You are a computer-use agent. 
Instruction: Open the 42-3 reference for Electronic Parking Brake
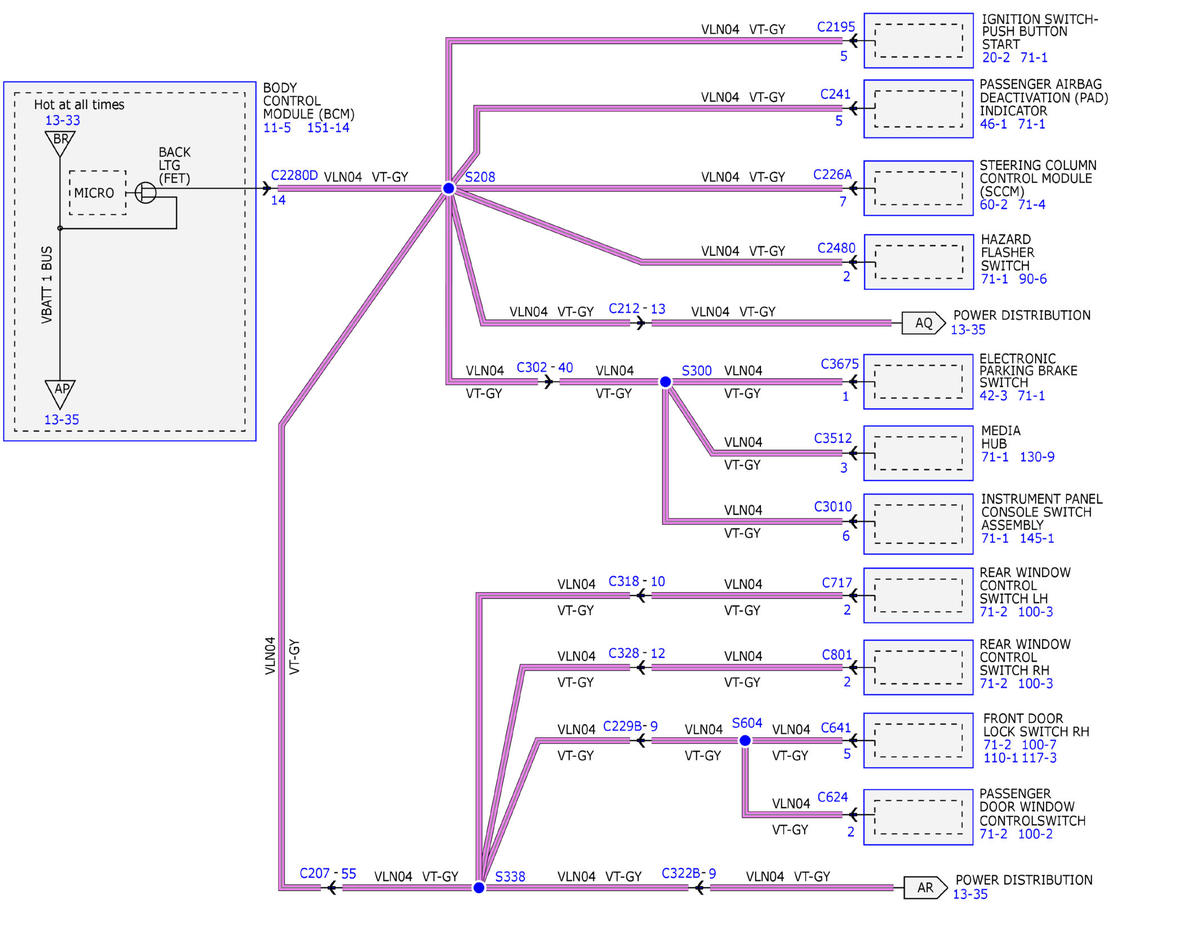(x=996, y=396)
